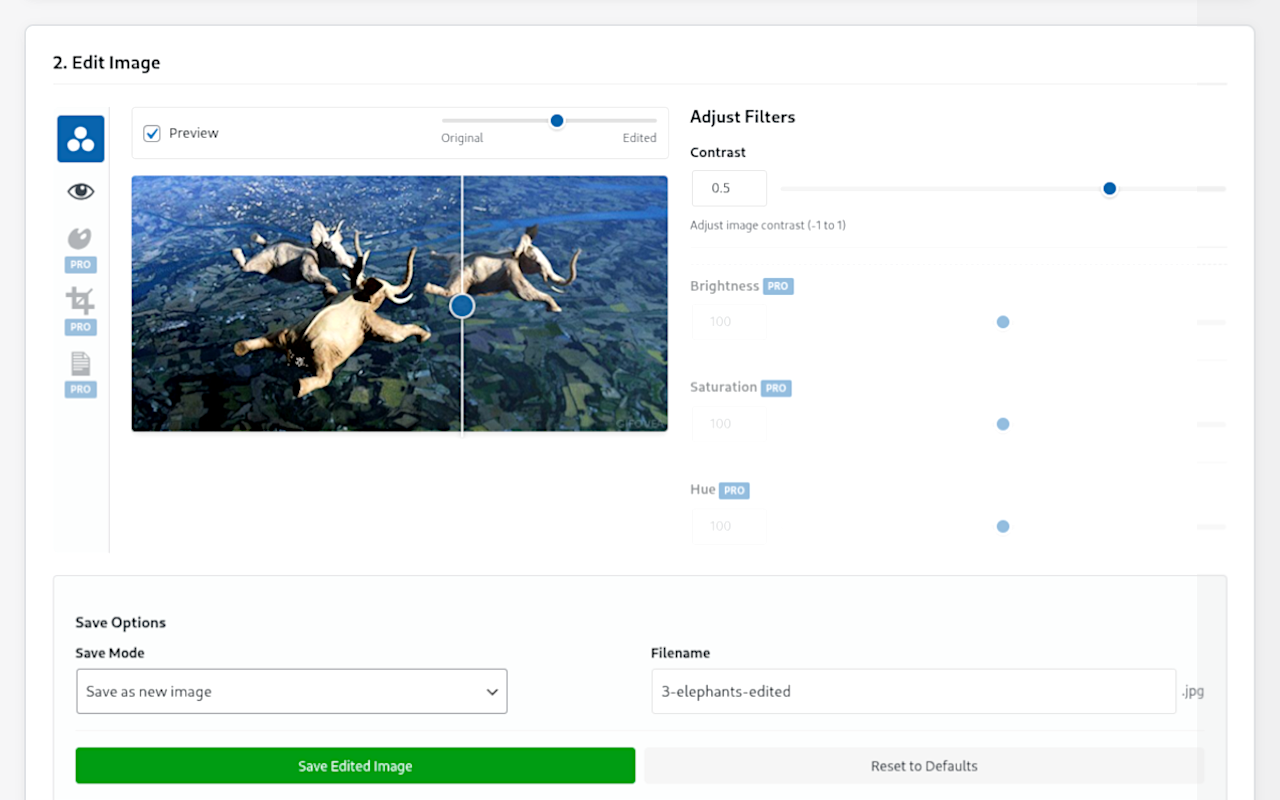Uncheck the Preview checkbox
The height and width of the screenshot is (800, 1280).
click(152, 133)
